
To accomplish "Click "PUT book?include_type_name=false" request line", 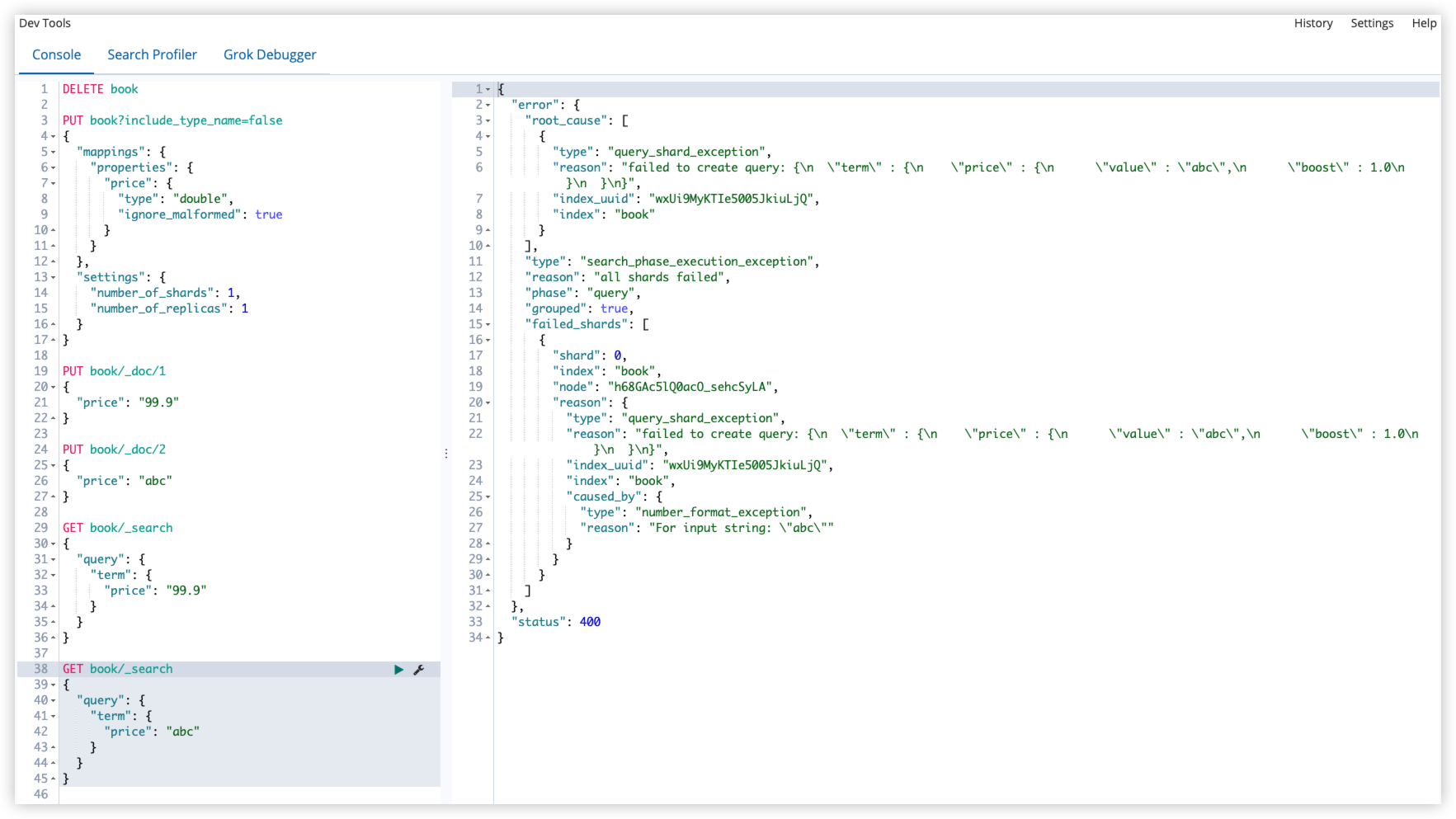I will (172, 120).
